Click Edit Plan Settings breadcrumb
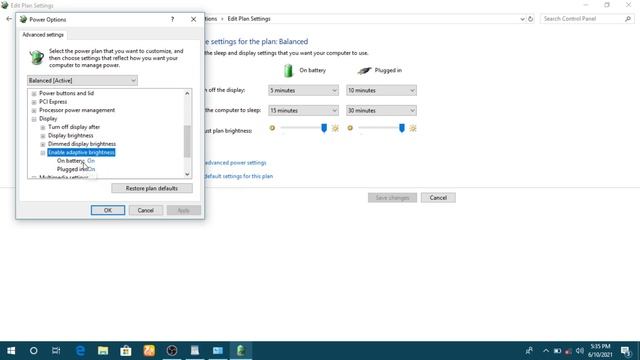 pyautogui.click(x=249, y=19)
